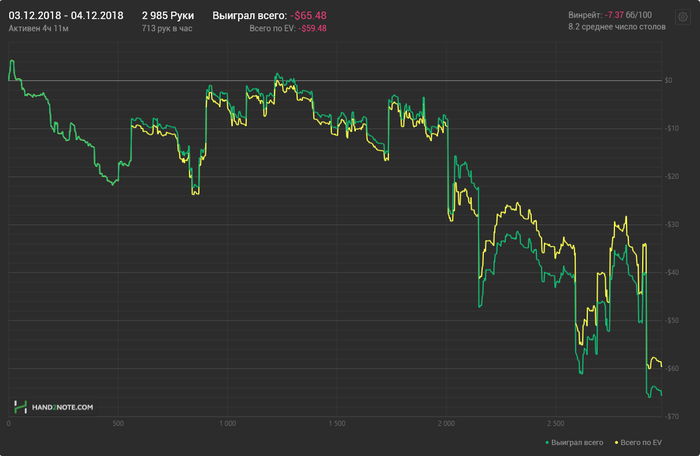This screenshot has height=456, width=700.
Task: Click the -$50 y-axis label
Action: 672,321
